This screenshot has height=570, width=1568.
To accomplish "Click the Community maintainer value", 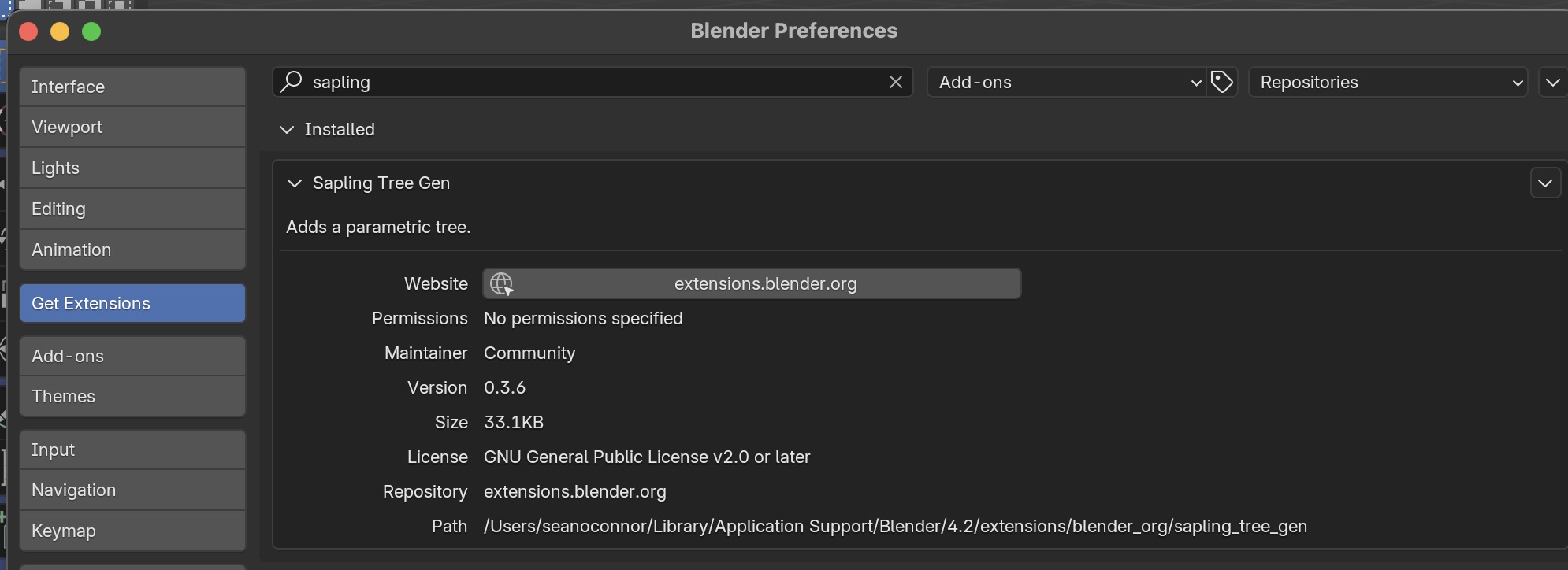I will pyautogui.click(x=529, y=353).
